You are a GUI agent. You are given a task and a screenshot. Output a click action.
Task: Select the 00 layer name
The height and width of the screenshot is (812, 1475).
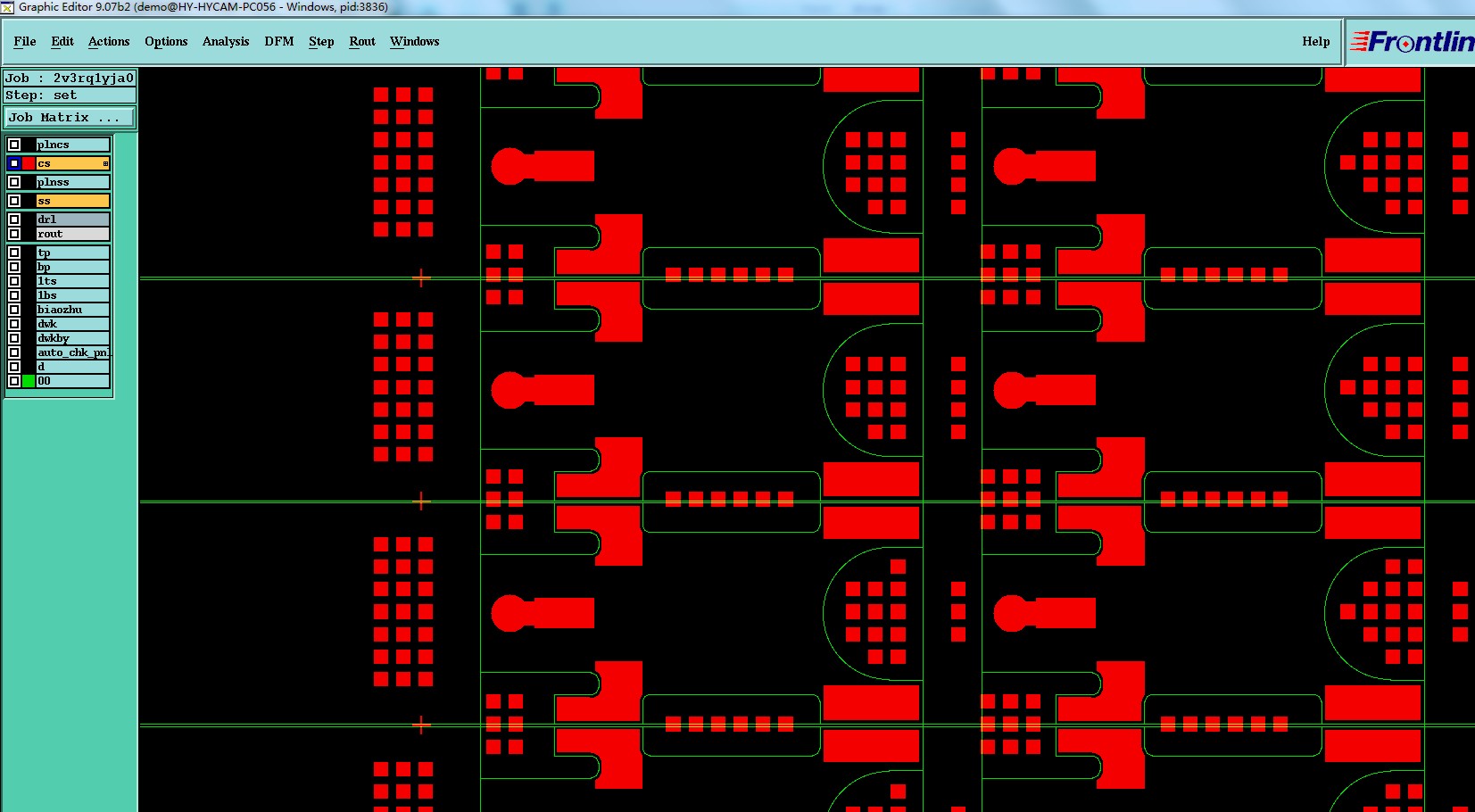click(72, 381)
